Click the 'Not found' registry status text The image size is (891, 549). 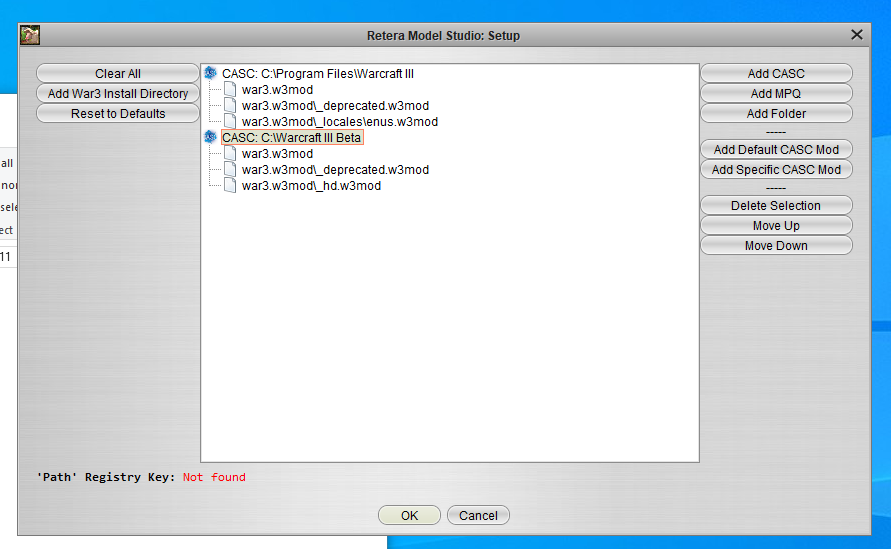pos(214,477)
